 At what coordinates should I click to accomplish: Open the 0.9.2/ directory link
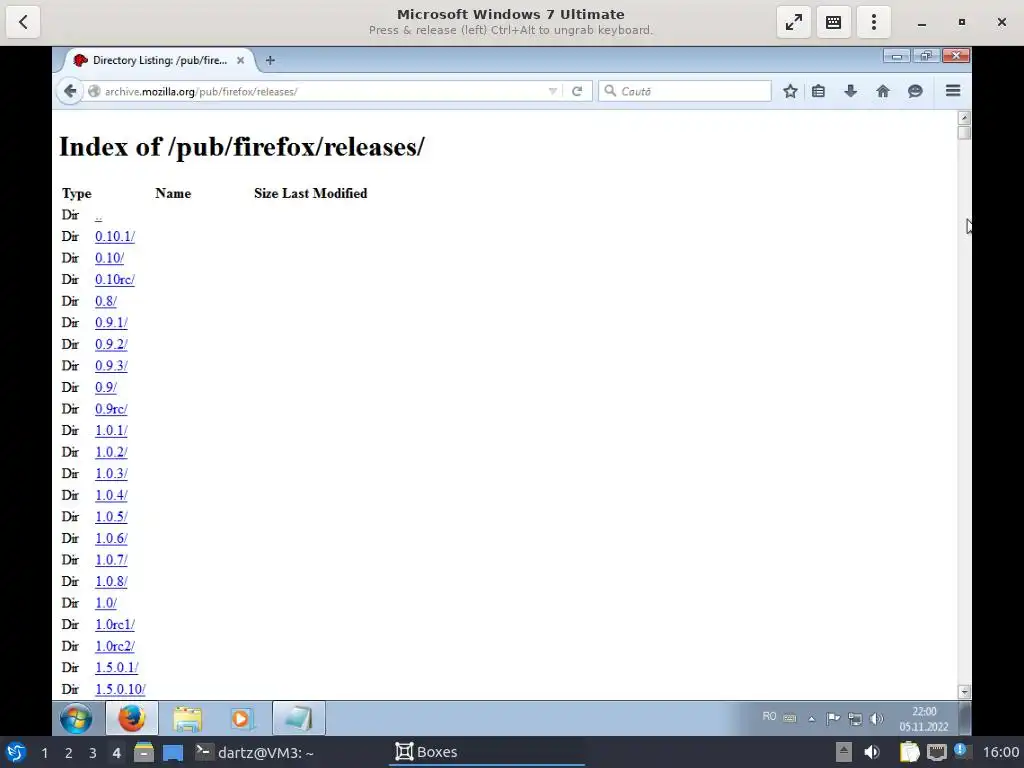pyautogui.click(x=111, y=344)
